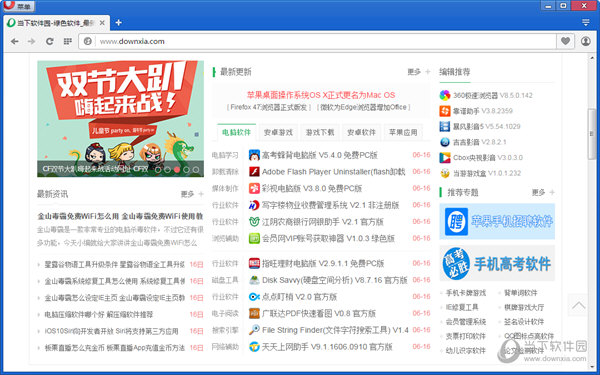600x375 pixels.
Task: Click the 点点盯梢 icon
Action: point(254,297)
